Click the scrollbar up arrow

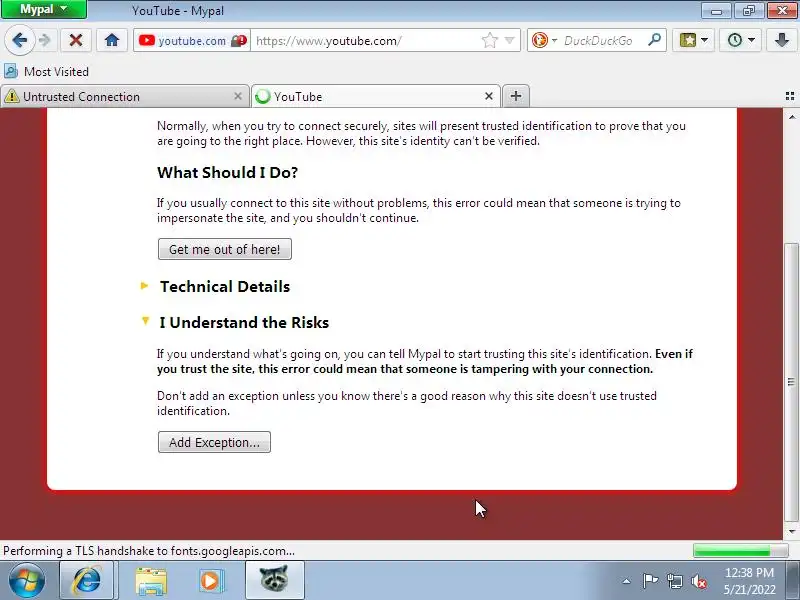(791, 117)
